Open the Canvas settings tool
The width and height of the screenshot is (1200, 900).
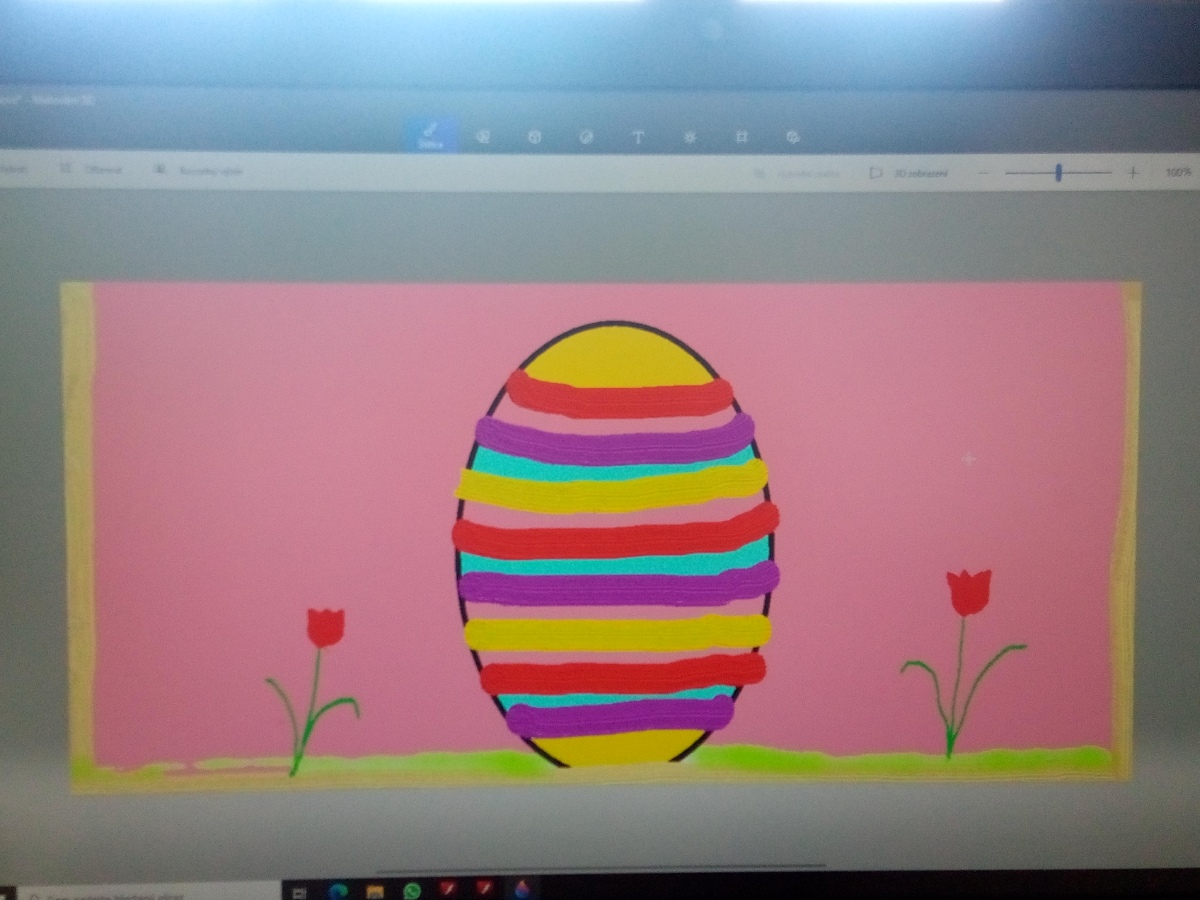[x=741, y=137]
